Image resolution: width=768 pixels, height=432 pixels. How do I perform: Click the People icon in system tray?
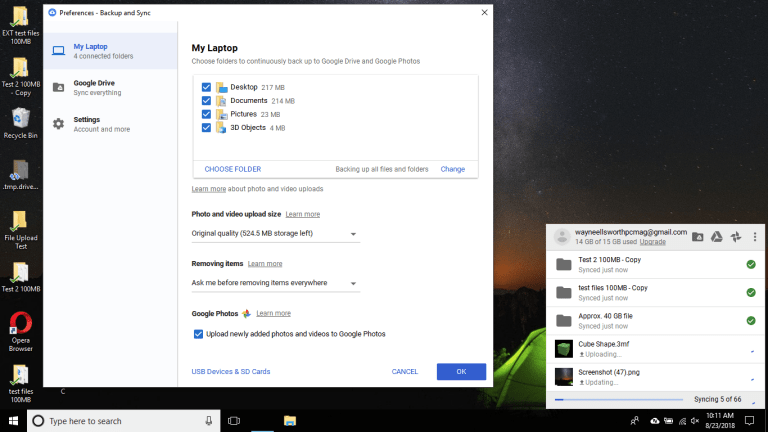click(635, 421)
